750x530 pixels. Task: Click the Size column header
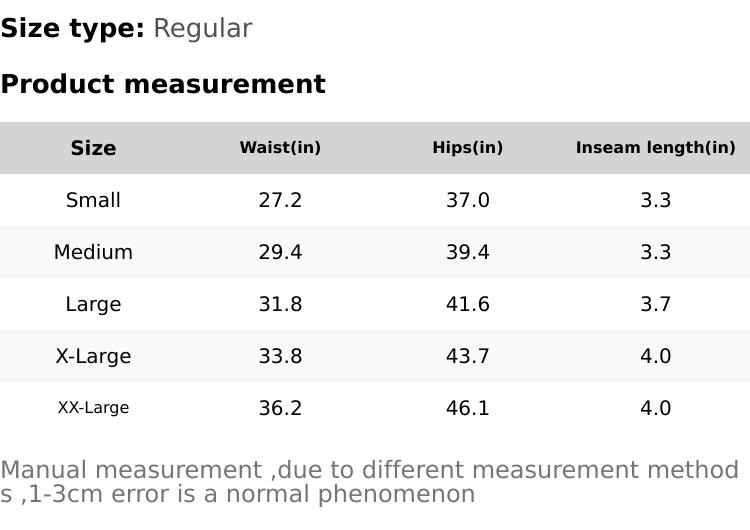93,148
